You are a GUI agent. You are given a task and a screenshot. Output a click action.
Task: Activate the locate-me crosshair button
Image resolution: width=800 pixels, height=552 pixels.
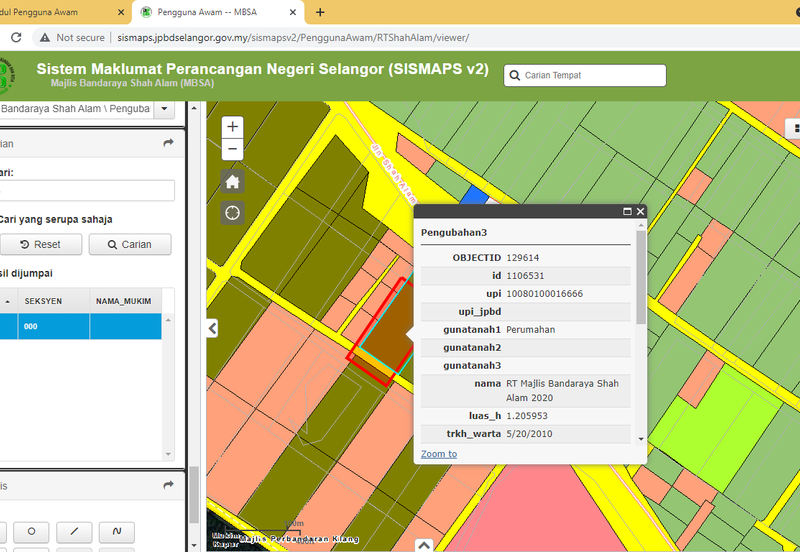[233, 212]
